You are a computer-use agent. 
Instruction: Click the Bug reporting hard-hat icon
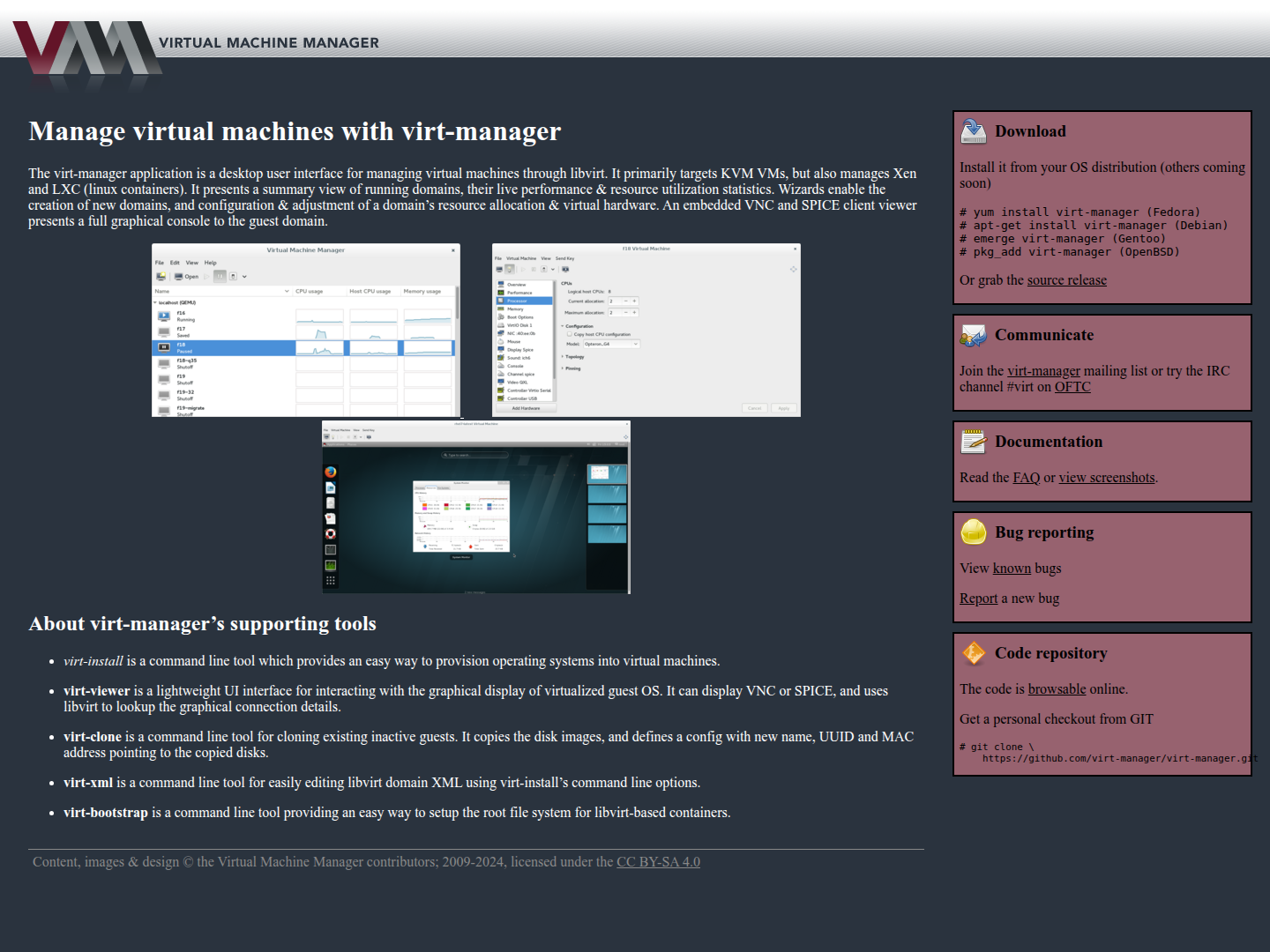974,532
